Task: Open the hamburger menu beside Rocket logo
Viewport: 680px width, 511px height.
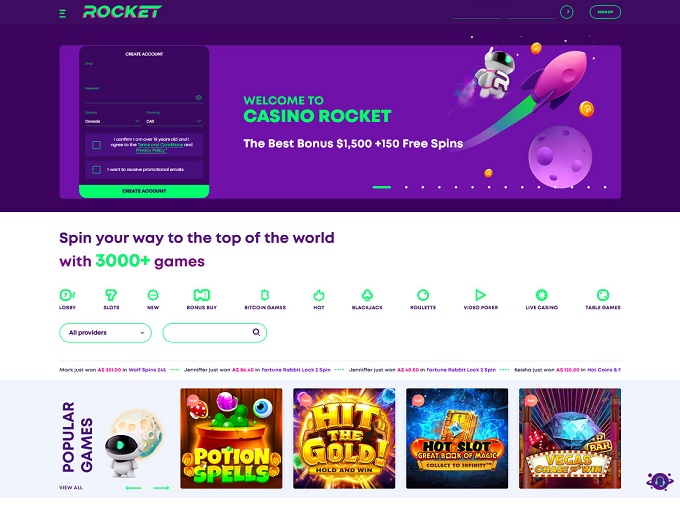Action: click(62, 14)
